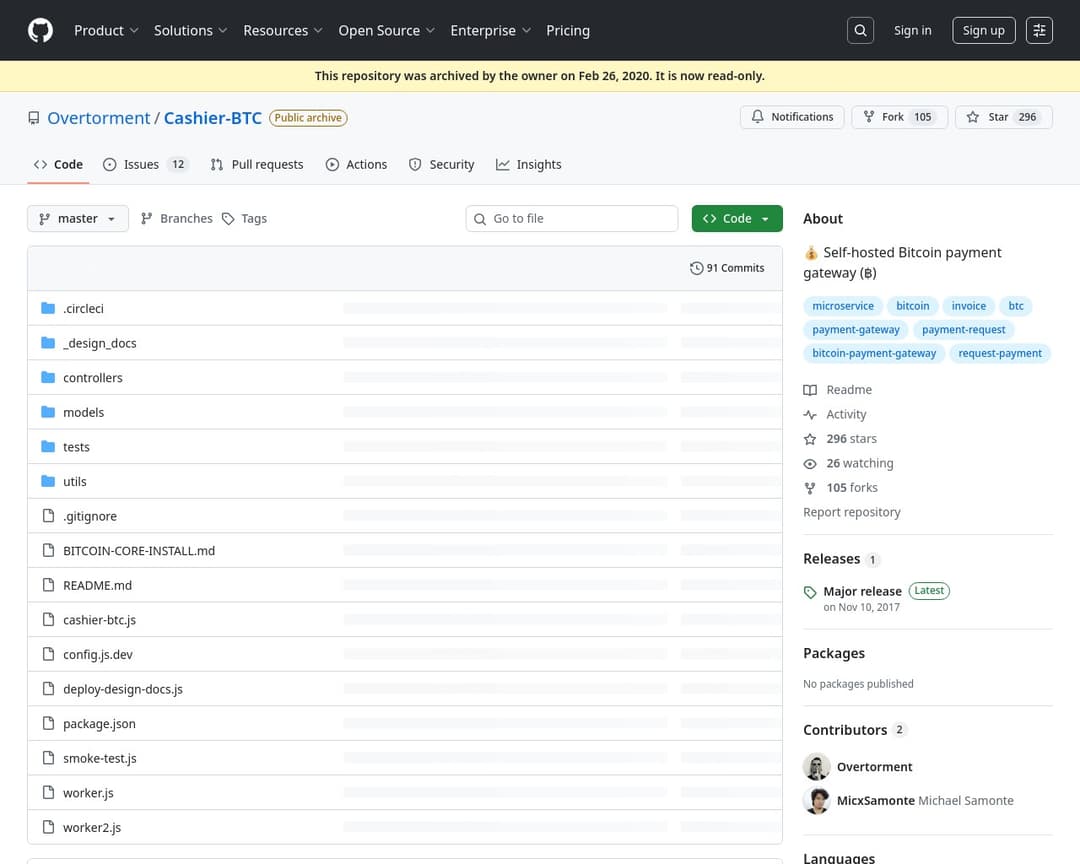
Task: Select the microservice topic tag
Action: click(x=843, y=306)
